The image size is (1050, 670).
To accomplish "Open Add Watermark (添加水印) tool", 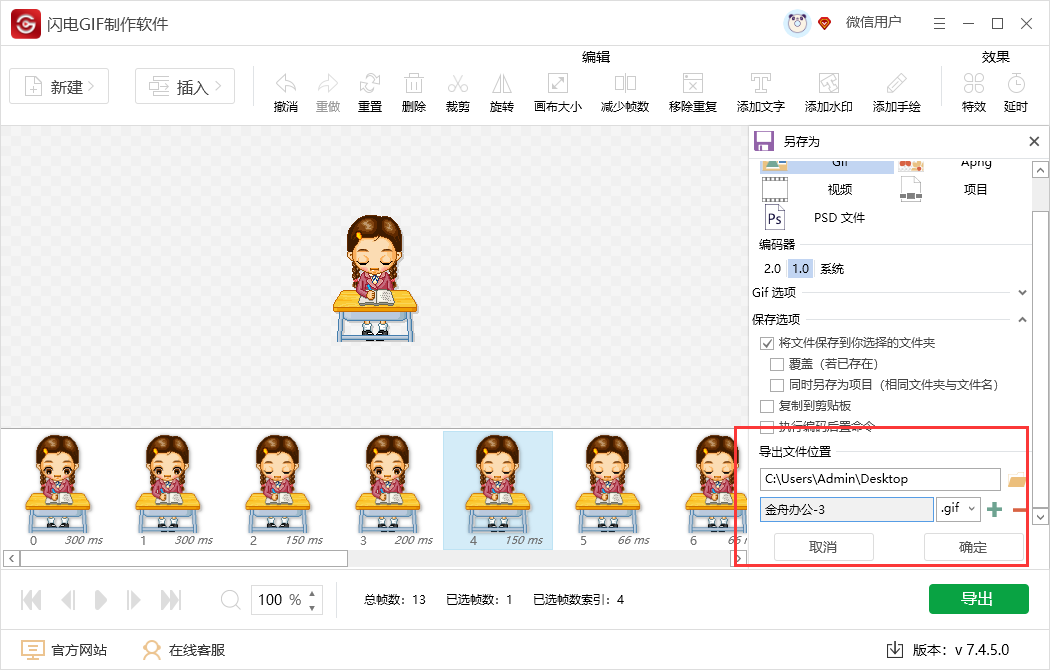I will click(828, 85).
